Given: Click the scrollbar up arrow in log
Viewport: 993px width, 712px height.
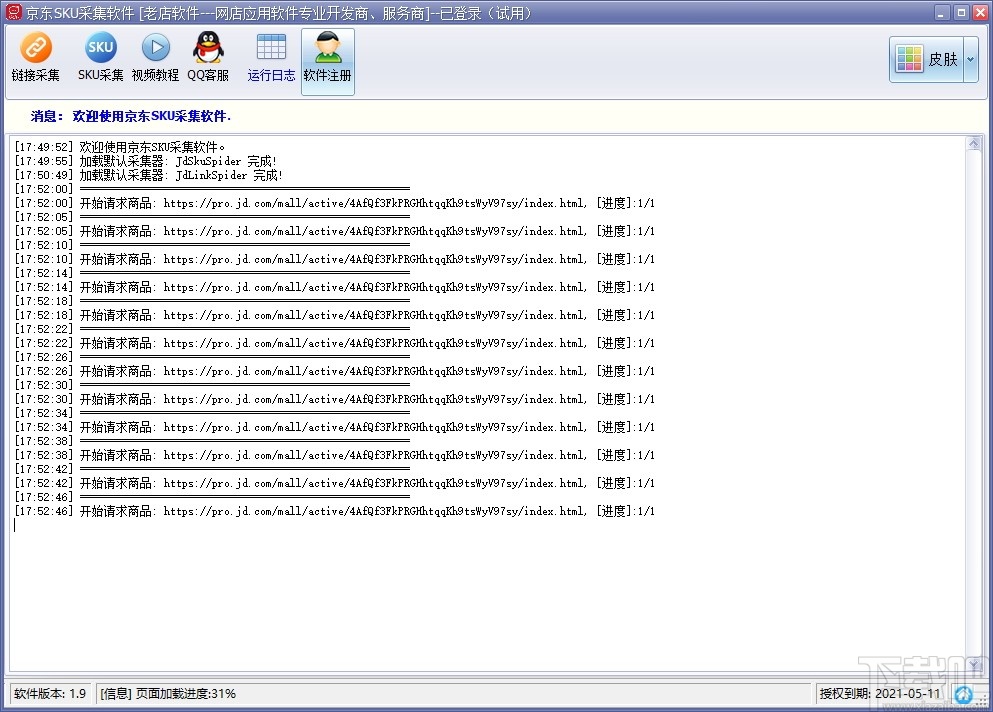Looking at the screenshot, I should click(974, 143).
